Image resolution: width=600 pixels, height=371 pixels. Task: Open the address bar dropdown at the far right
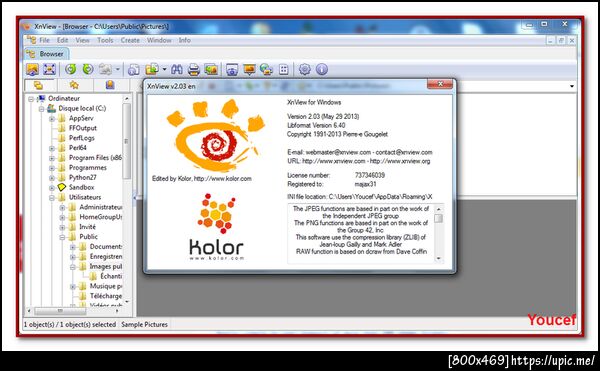572,86
